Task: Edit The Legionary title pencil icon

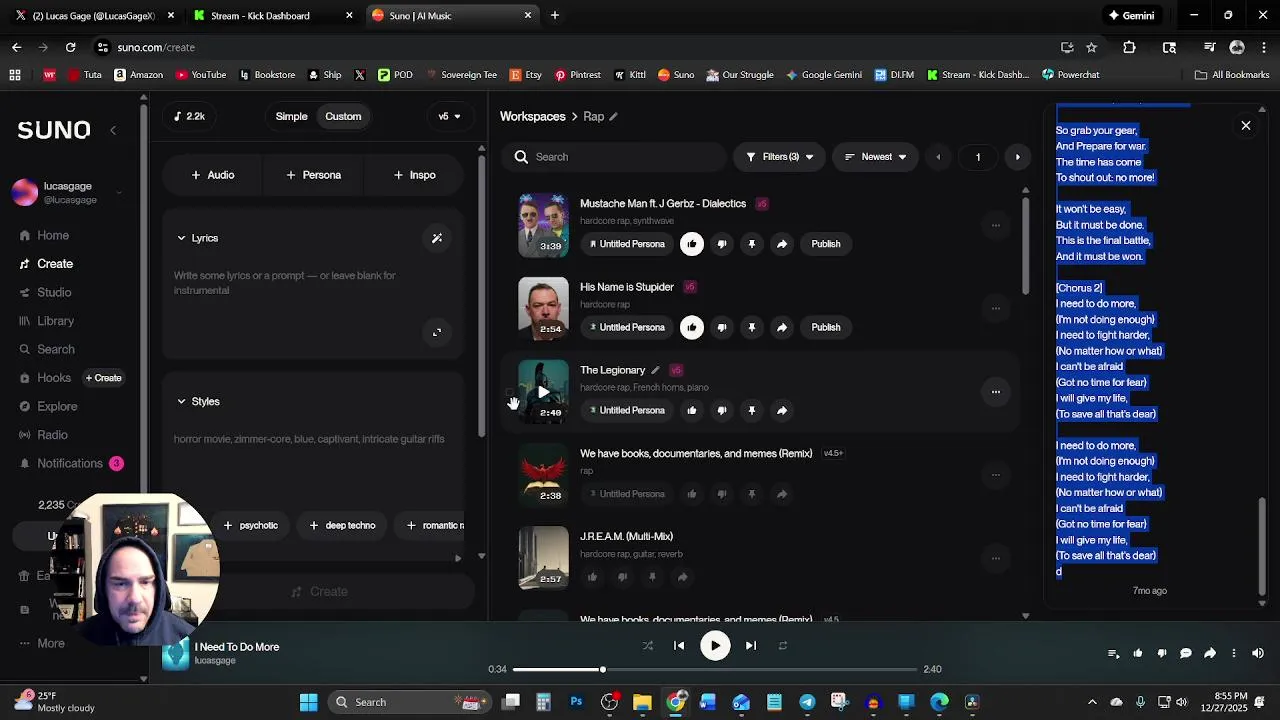Action: [655, 370]
